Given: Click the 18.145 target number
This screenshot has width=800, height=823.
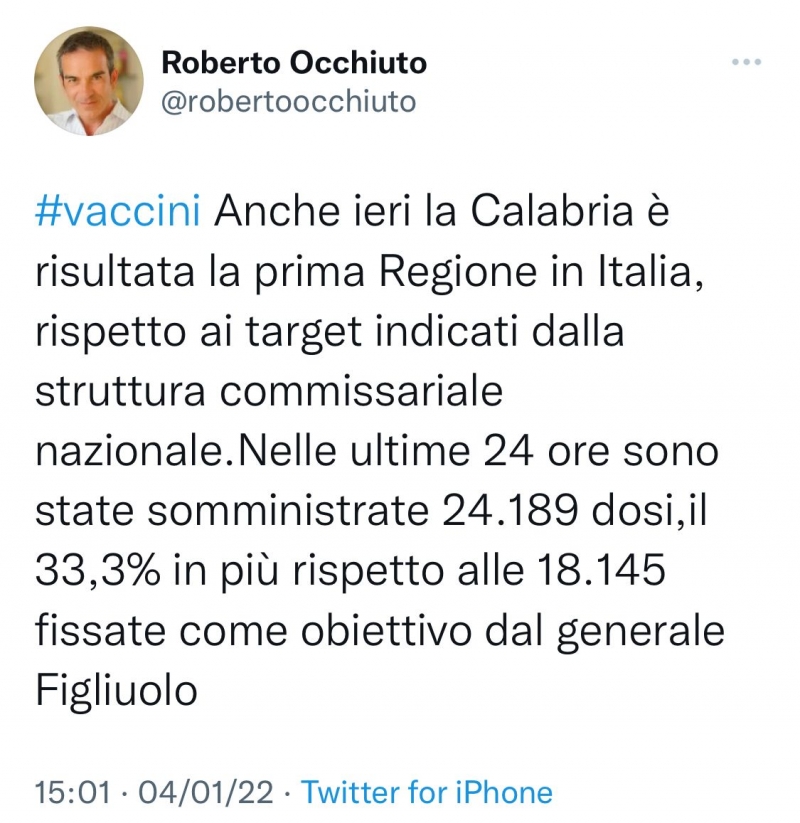Looking at the screenshot, I should [601, 571].
